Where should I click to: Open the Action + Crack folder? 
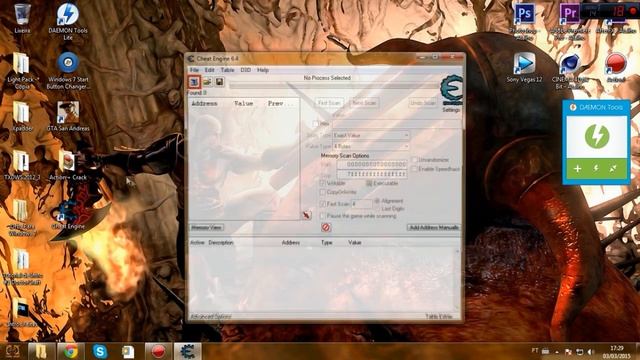tap(68, 165)
